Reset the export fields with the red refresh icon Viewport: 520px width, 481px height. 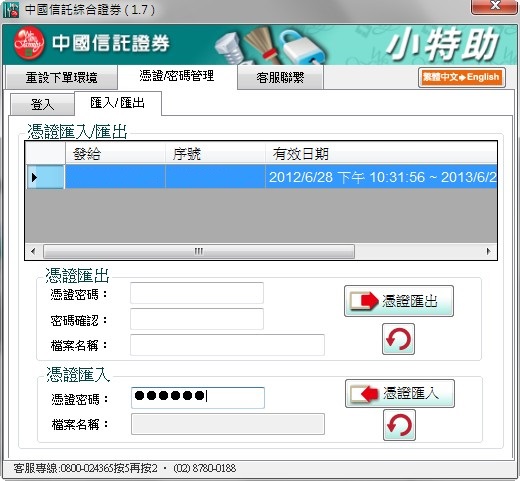click(x=398, y=339)
